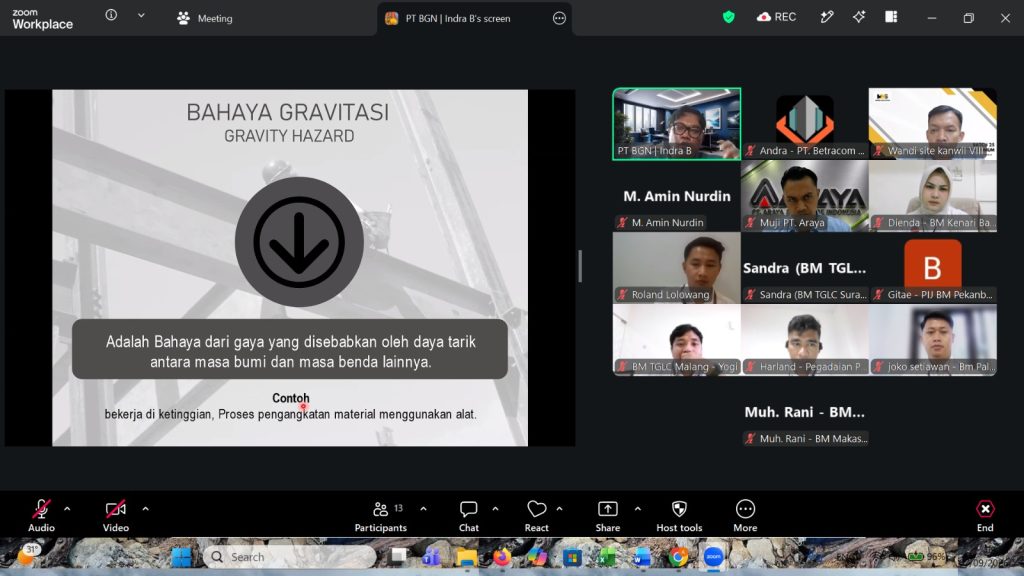Expand the Chat options arrow
The width and height of the screenshot is (1024, 576).
click(x=495, y=509)
